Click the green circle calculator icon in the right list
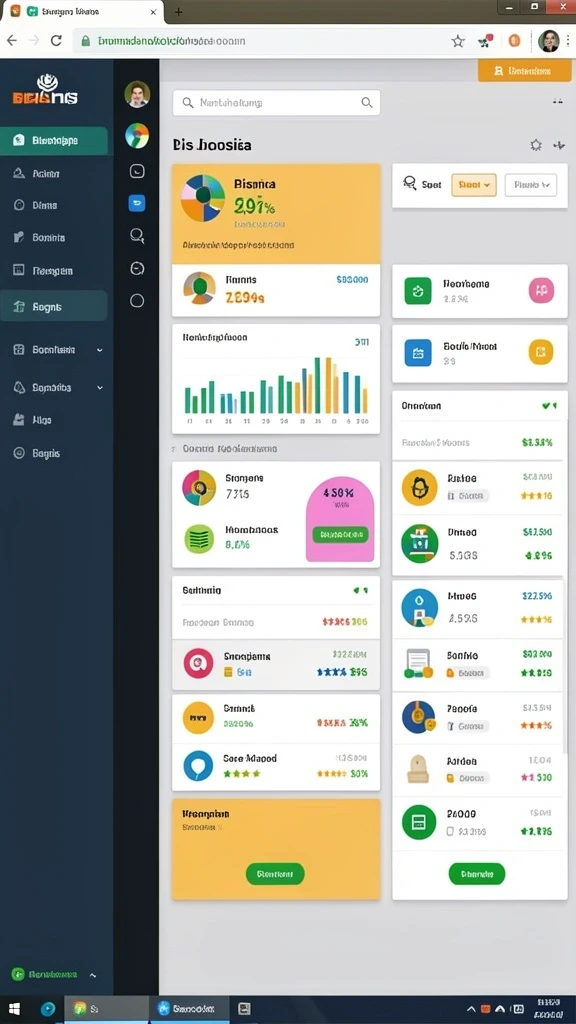 coord(419,822)
